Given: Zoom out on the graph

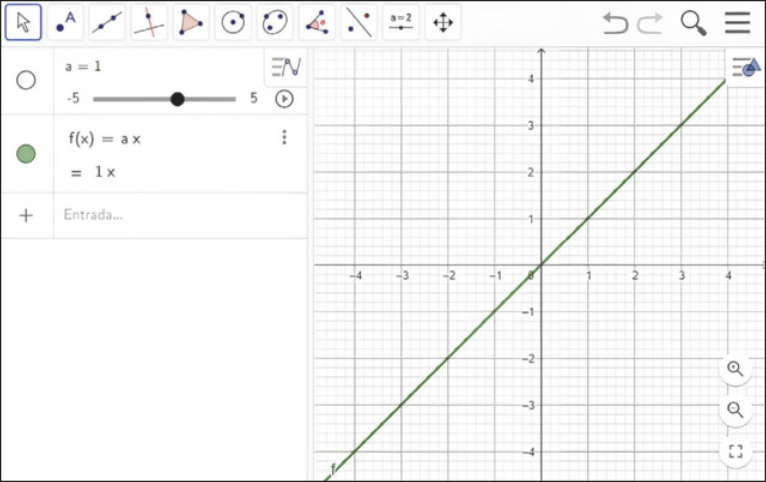Looking at the screenshot, I should coord(735,409).
